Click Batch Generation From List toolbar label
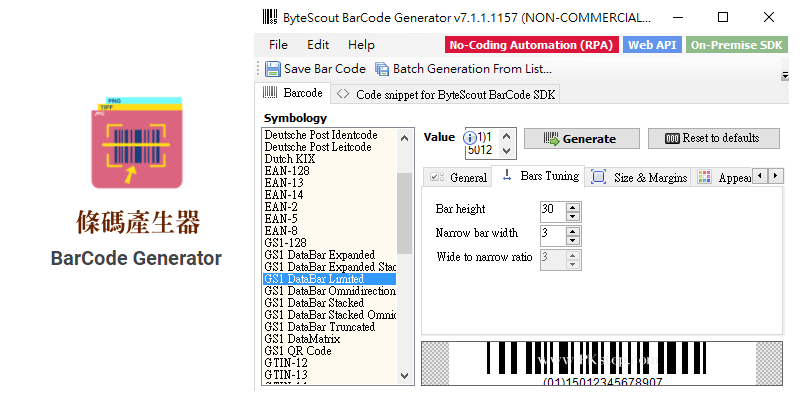This screenshot has height=400, width=800. tap(472, 69)
